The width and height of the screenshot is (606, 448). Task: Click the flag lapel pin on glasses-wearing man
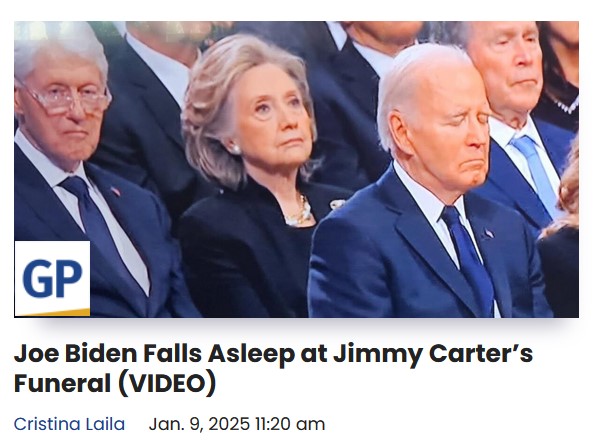116,191
